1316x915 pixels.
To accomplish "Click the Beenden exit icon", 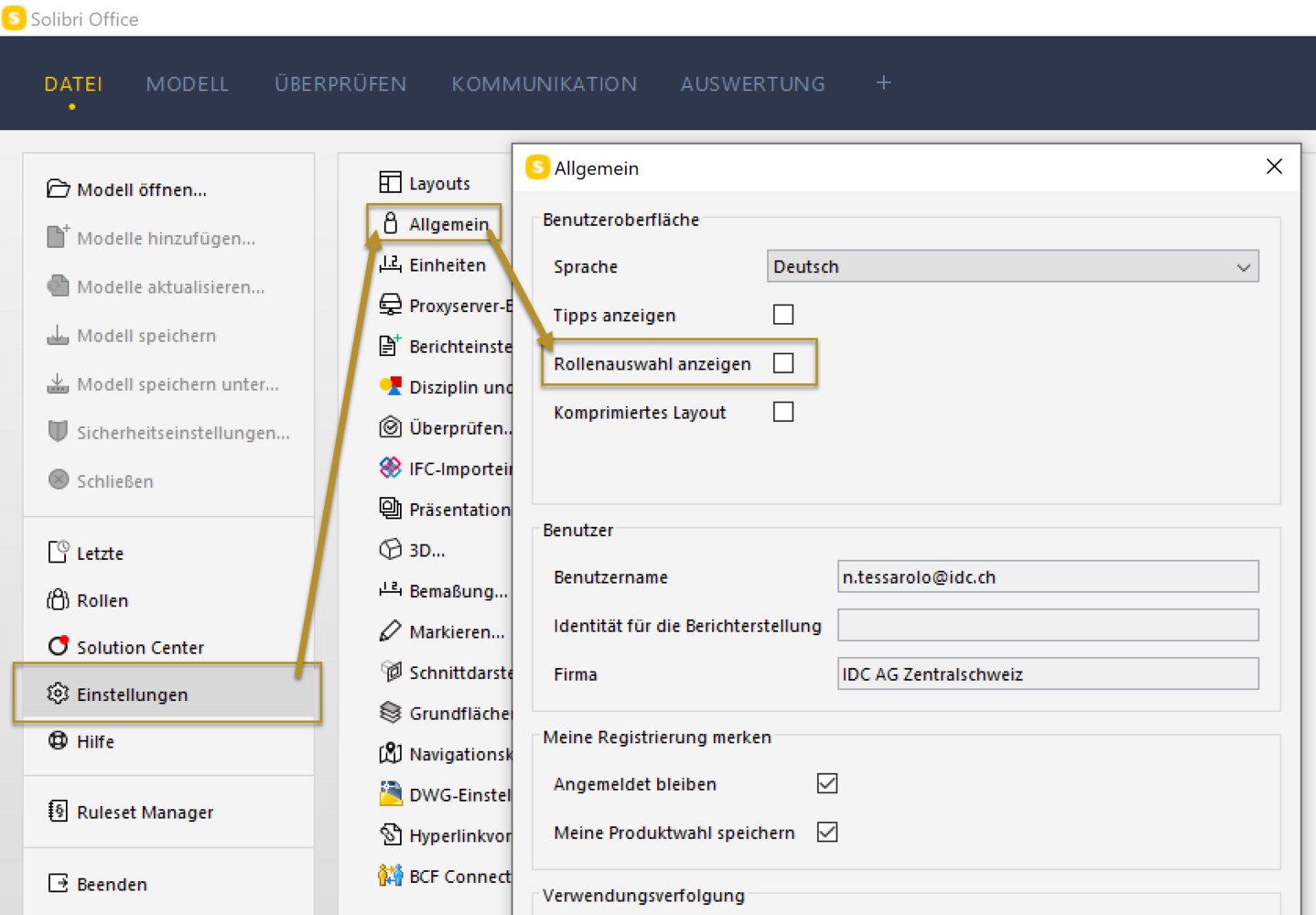I will pos(59,883).
